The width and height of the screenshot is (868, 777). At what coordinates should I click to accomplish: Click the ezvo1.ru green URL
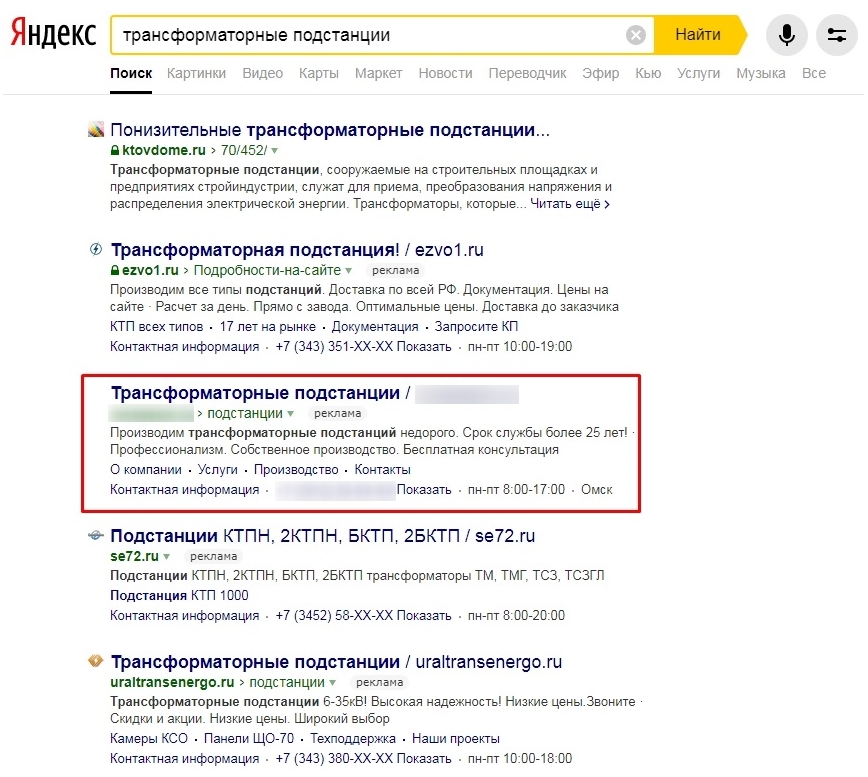pyautogui.click(x=150, y=270)
